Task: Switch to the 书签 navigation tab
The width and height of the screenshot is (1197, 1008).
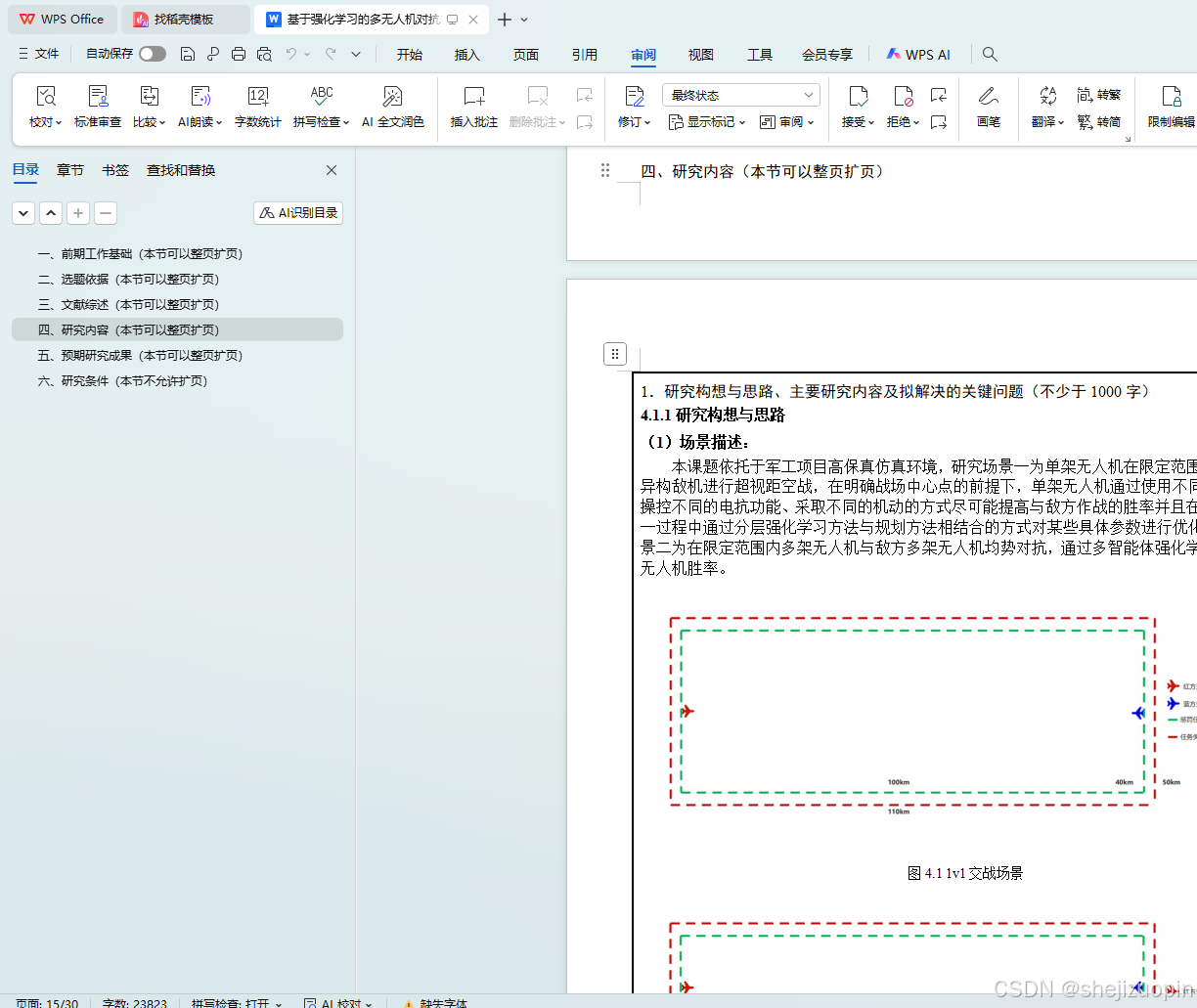Action: (x=115, y=170)
